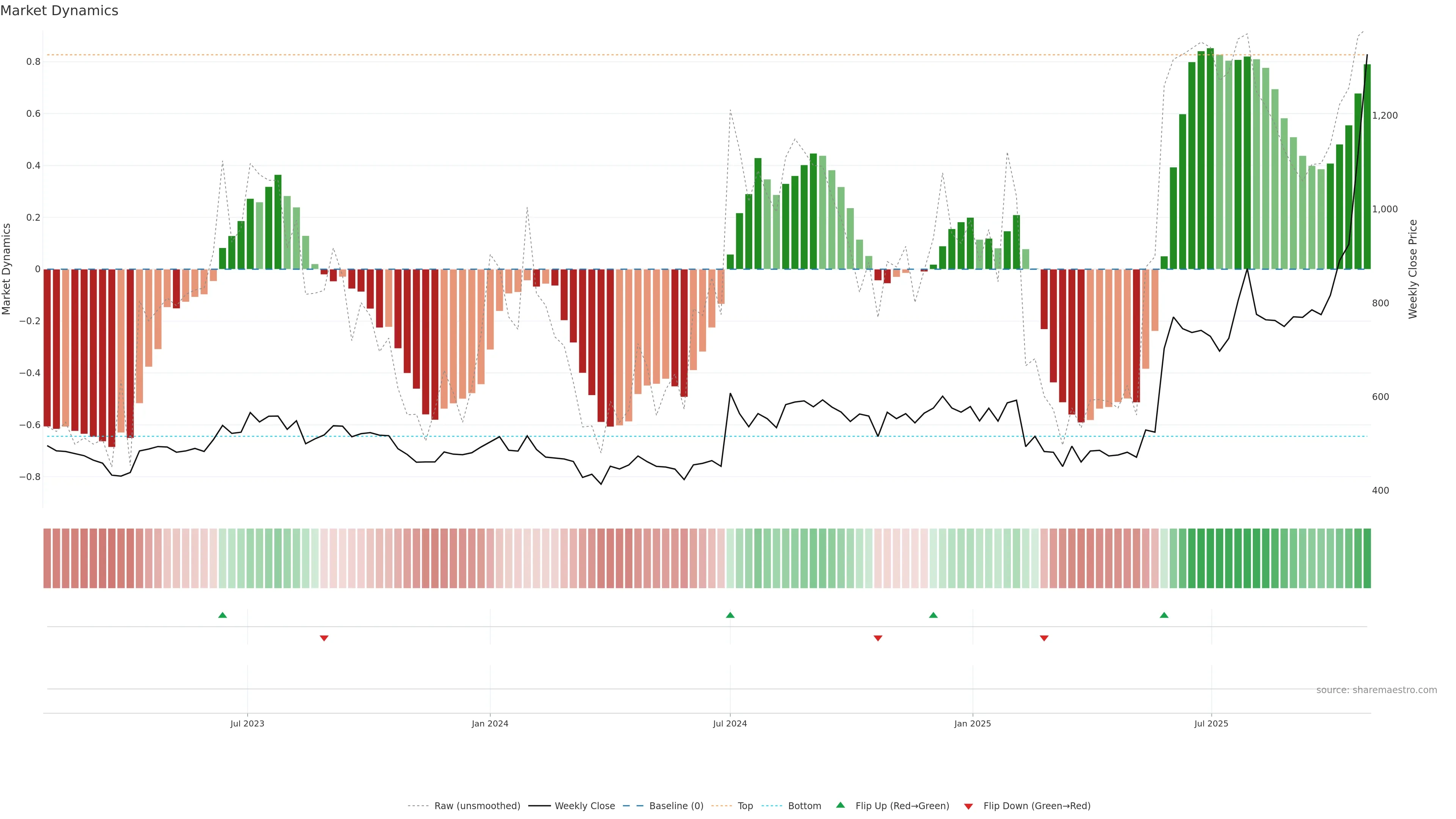This screenshot has height=819, width=1456.
Task: Toggle the Bottom legend entry
Action: [804, 806]
